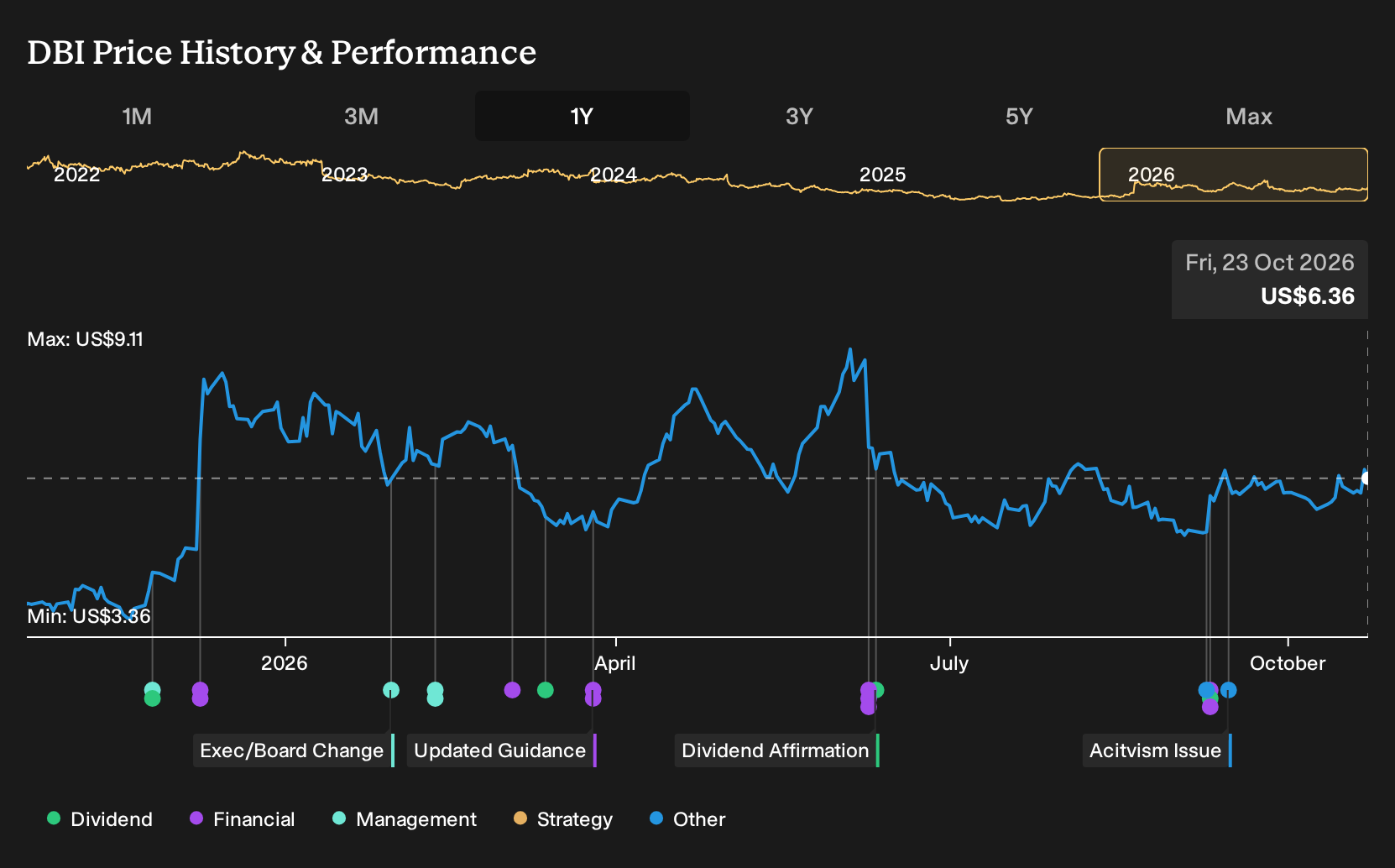Click the 'July' x-axis label

tap(949, 663)
